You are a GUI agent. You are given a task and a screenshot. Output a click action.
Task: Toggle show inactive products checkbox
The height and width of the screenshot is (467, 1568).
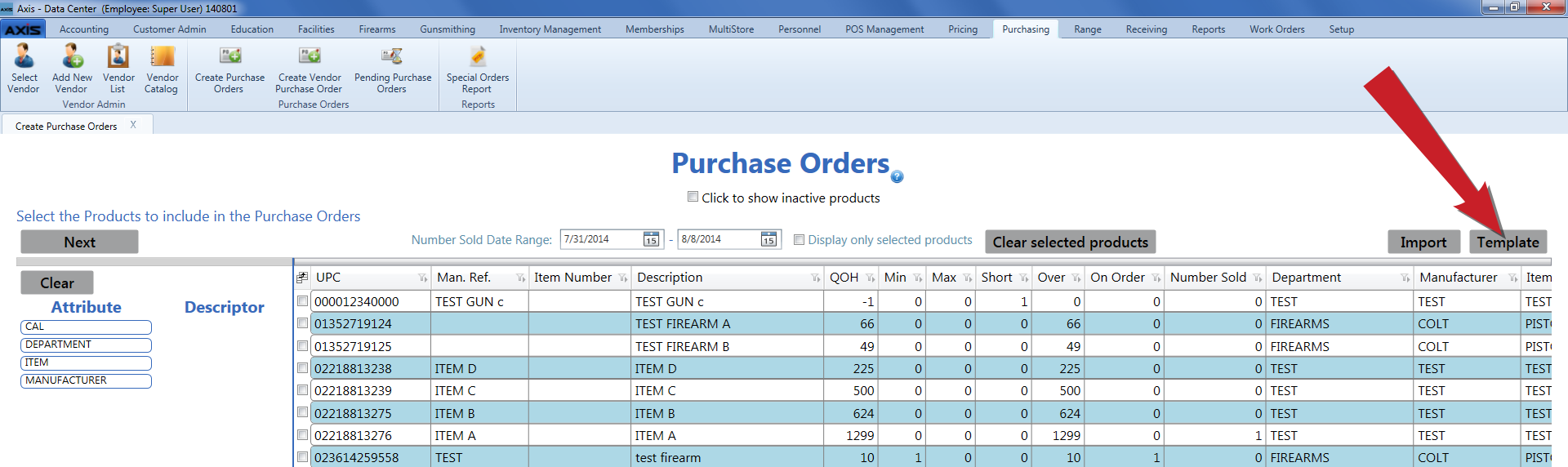(x=693, y=197)
